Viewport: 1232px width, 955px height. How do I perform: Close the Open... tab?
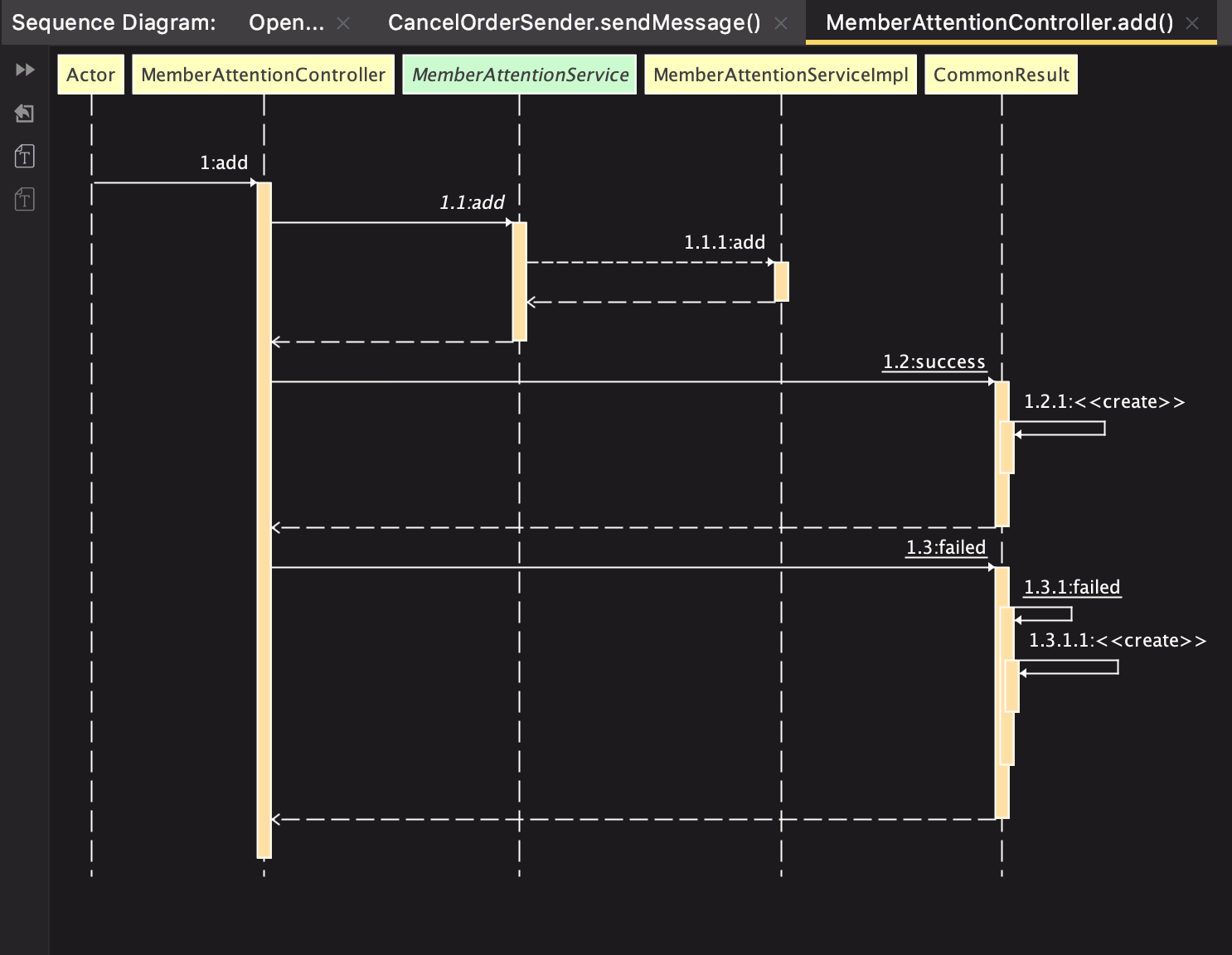coord(343,23)
